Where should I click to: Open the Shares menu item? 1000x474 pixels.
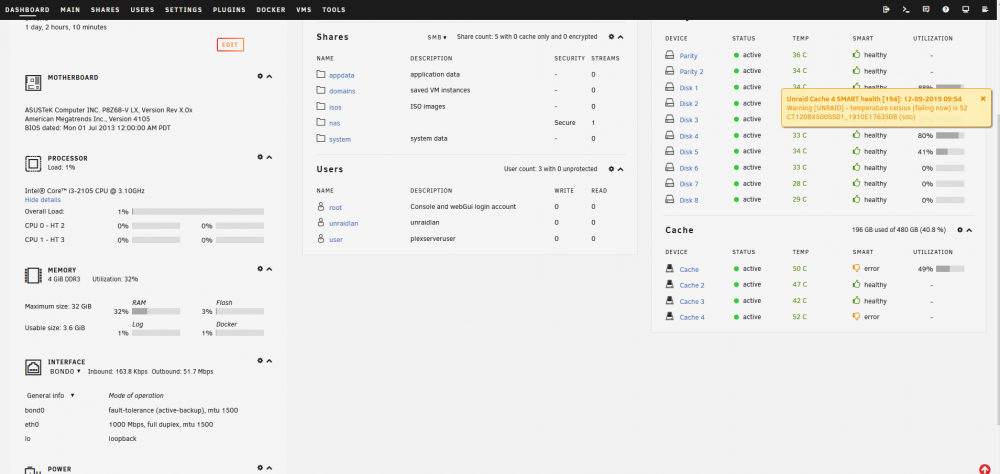click(105, 10)
